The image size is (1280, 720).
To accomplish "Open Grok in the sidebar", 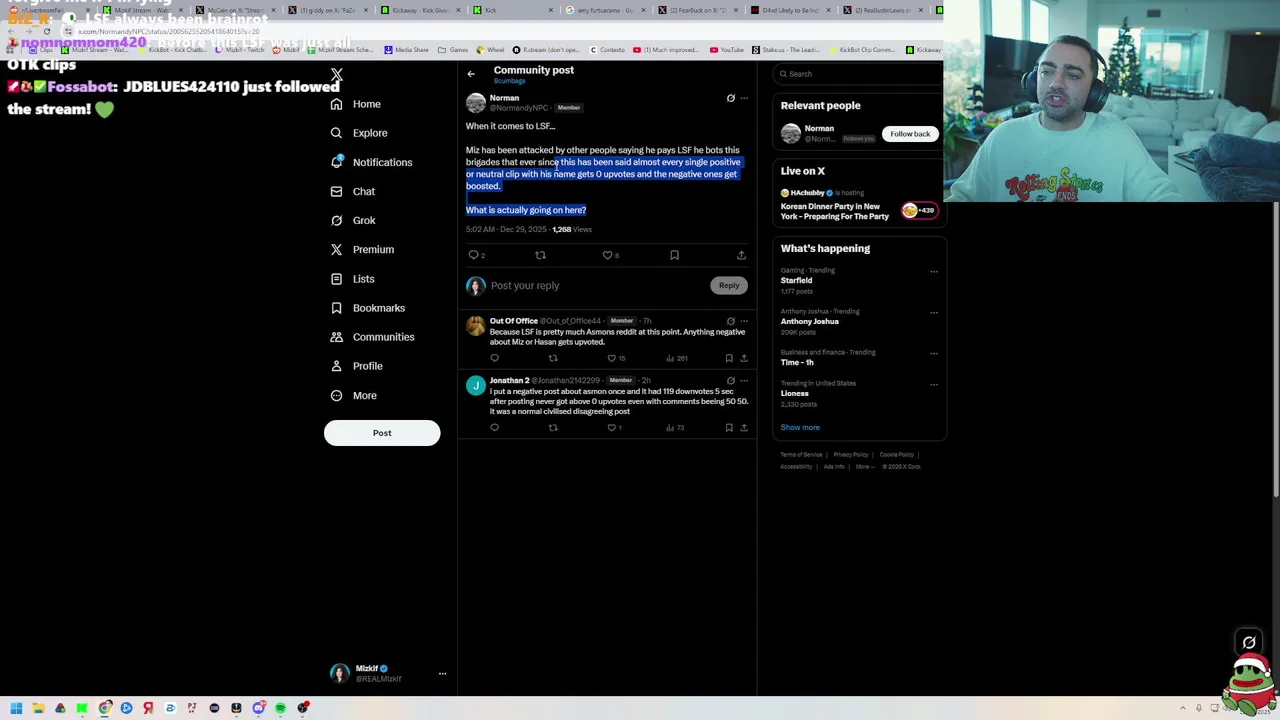I will [352, 220].
